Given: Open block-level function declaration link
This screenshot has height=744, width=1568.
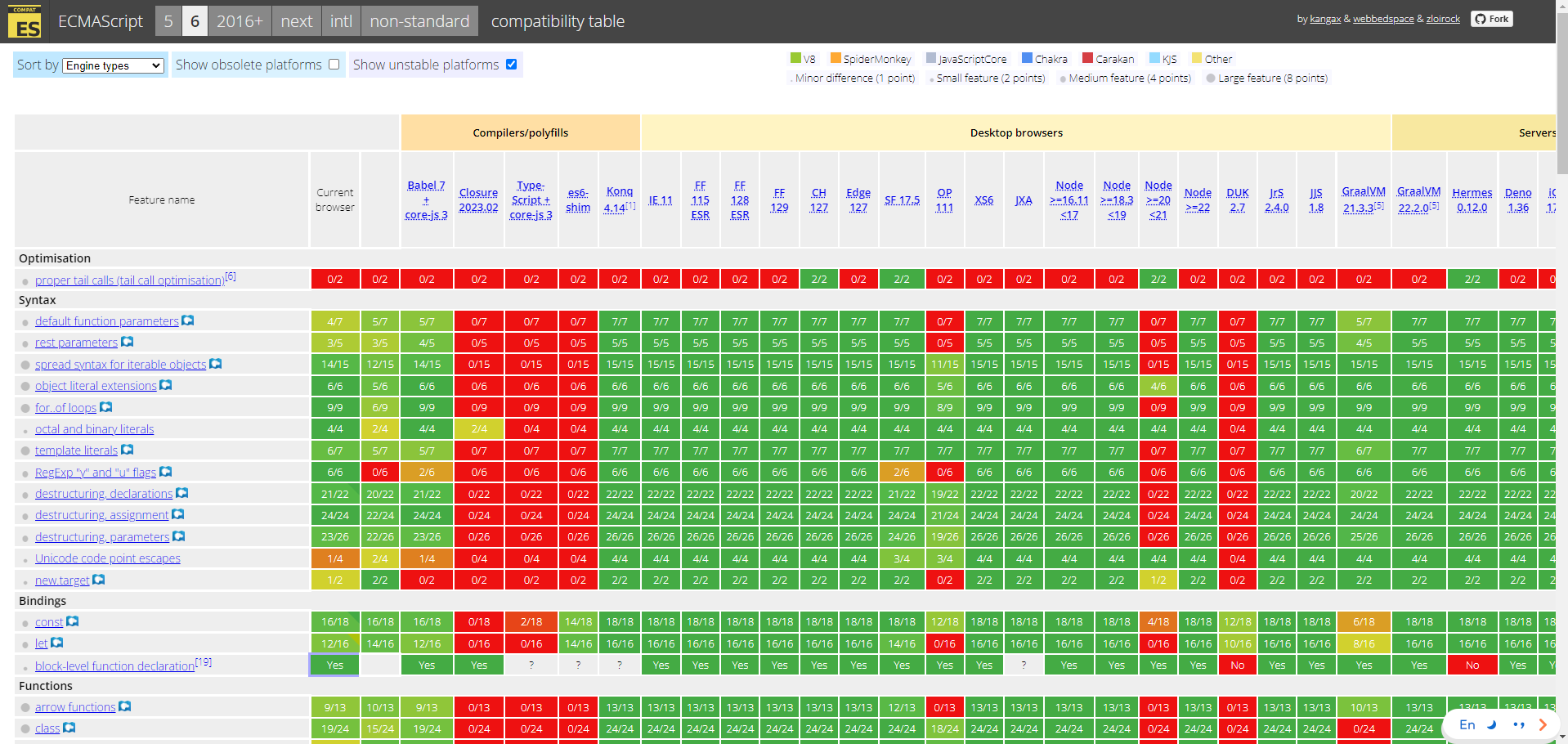Looking at the screenshot, I should point(114,666).
